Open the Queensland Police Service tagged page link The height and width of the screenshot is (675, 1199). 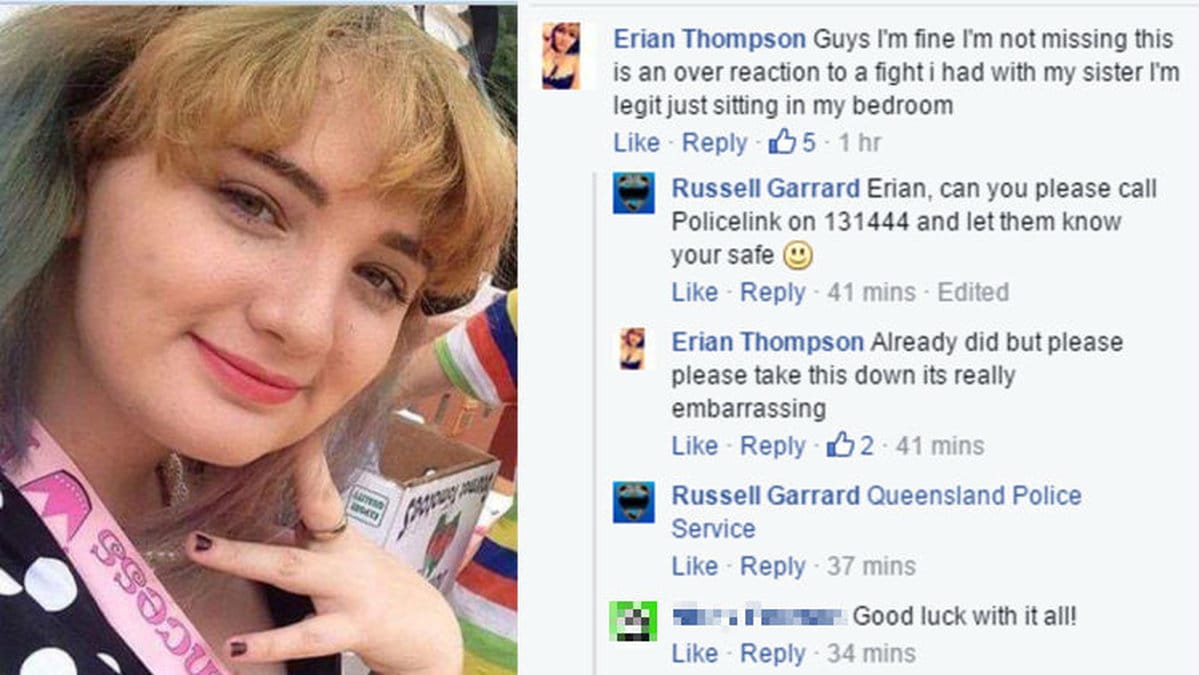coord(876,512)
